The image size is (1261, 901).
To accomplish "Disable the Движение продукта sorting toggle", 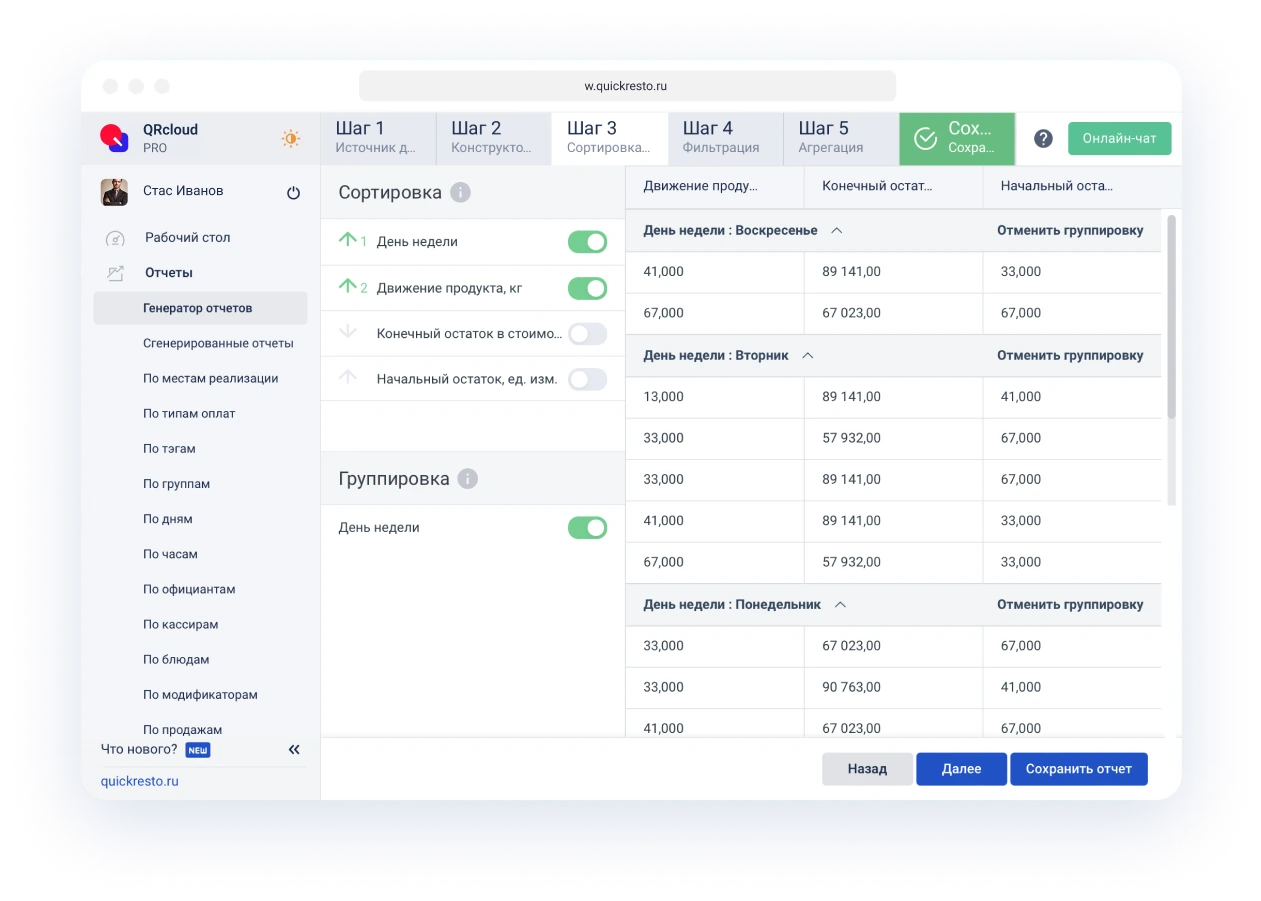I will point(587,287).
